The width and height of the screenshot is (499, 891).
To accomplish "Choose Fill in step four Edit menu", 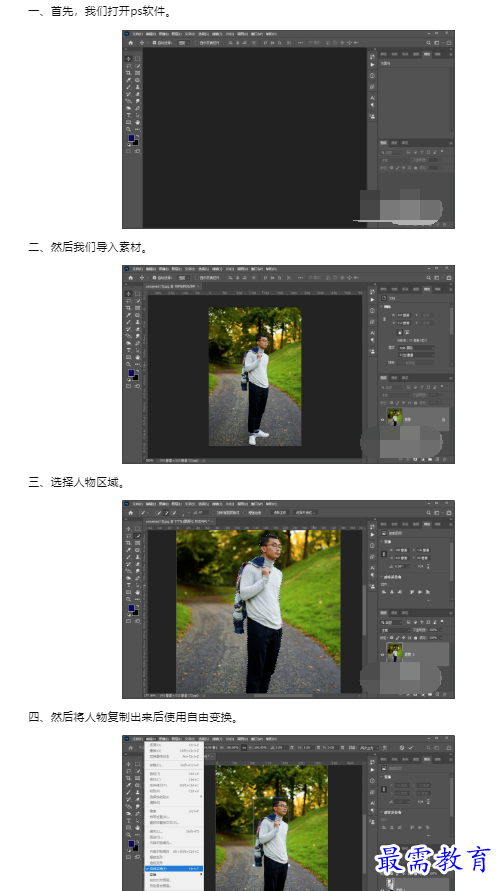I will coord(174,831).
